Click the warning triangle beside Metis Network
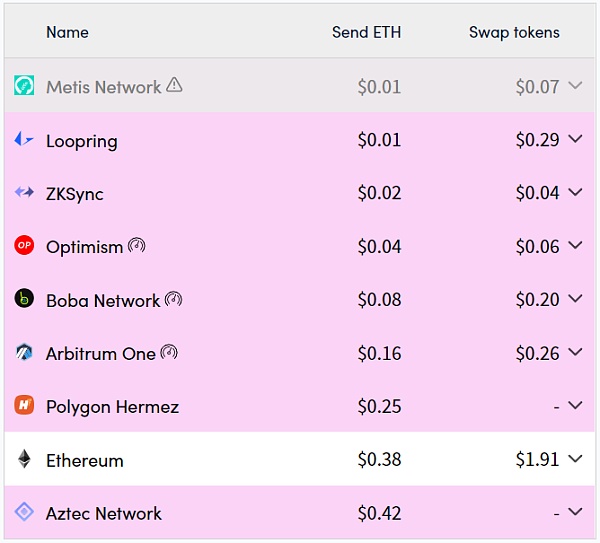The width and height of the screenshot is (600, 543). 174,85
